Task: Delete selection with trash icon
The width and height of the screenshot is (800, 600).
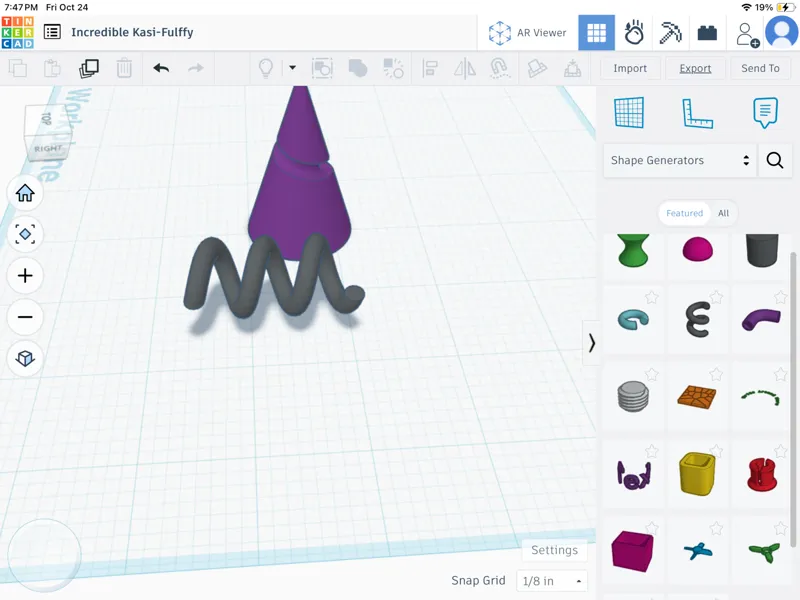Action: pos(124,68)
